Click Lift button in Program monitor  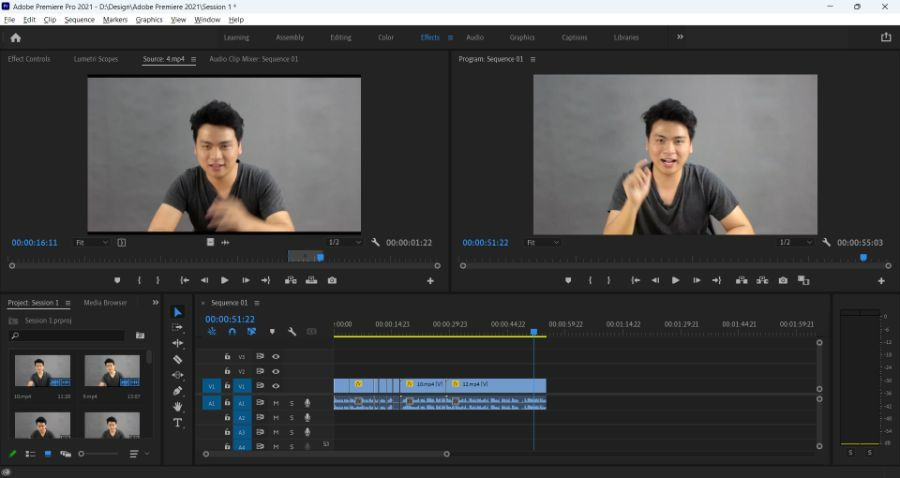tap(742, 281)
